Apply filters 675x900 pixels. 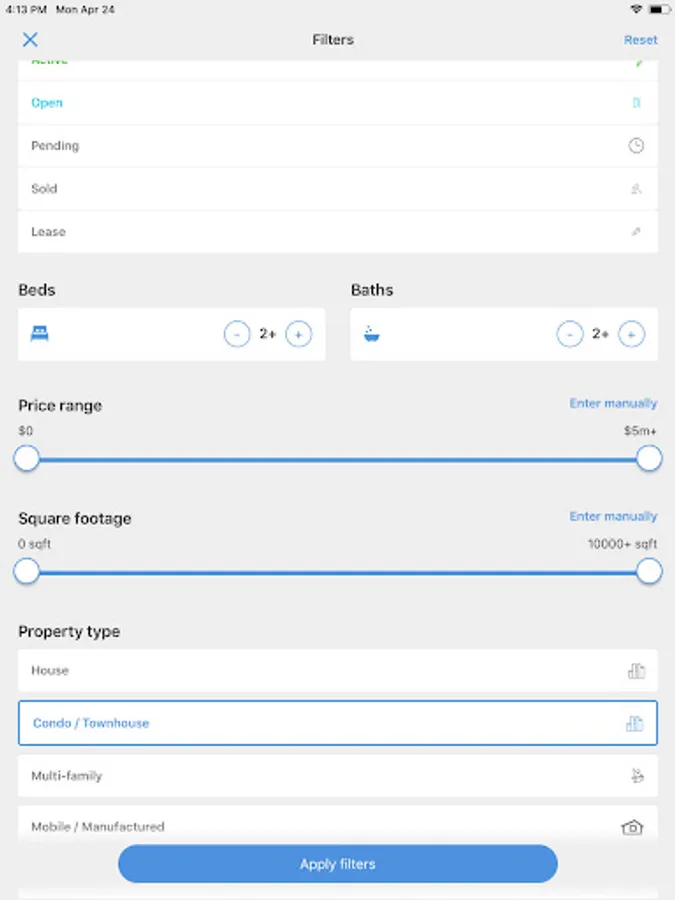click(x=337, y=864)
